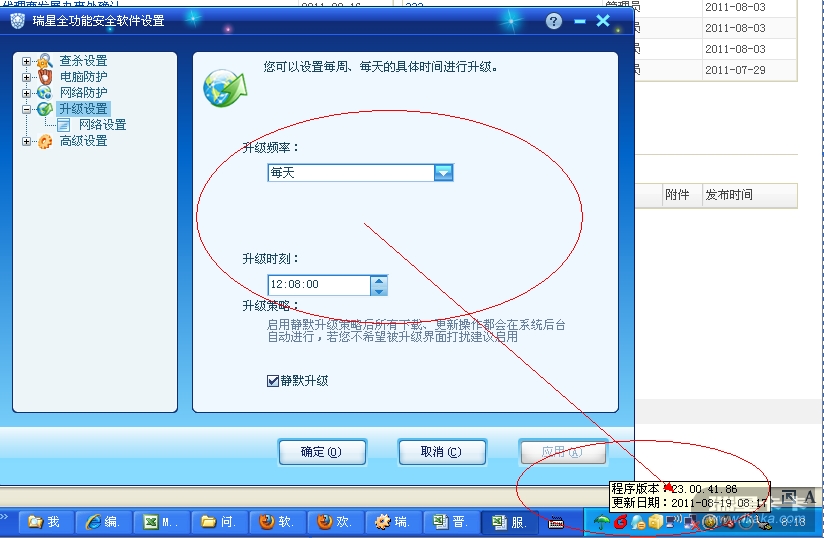Click the 升级设置 globe check icon

(45, 109)
